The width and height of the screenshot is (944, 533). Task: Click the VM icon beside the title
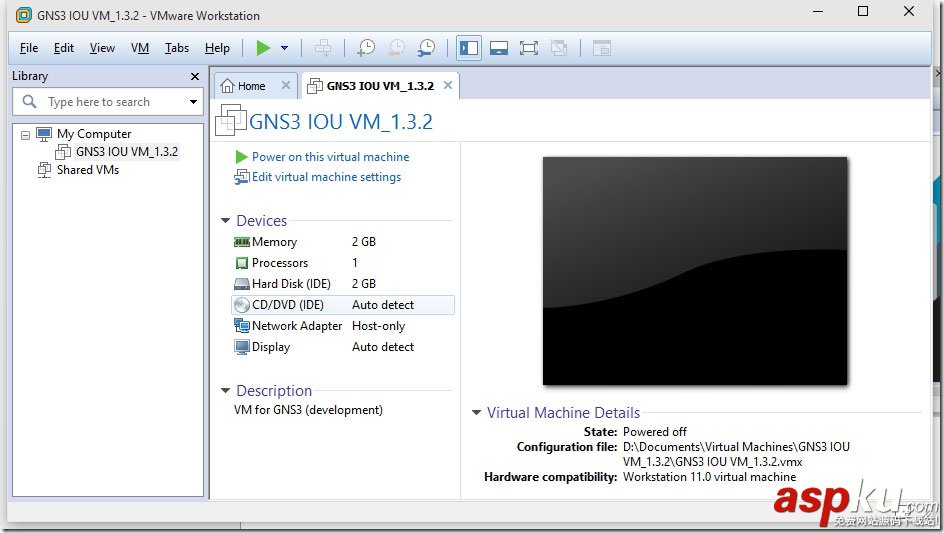[x=231, y=119]
